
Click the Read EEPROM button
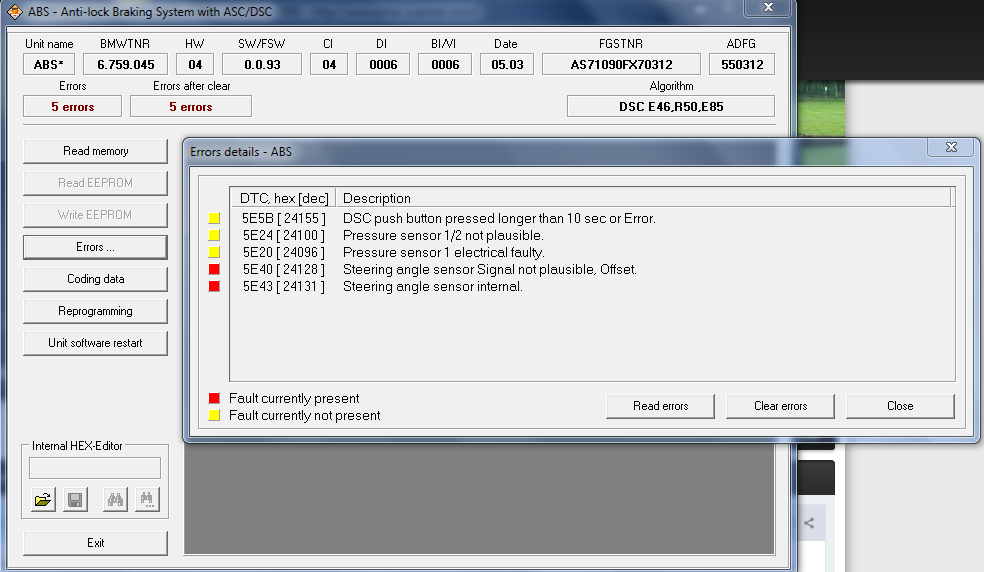pyautogui.click(x=95, y=183)
